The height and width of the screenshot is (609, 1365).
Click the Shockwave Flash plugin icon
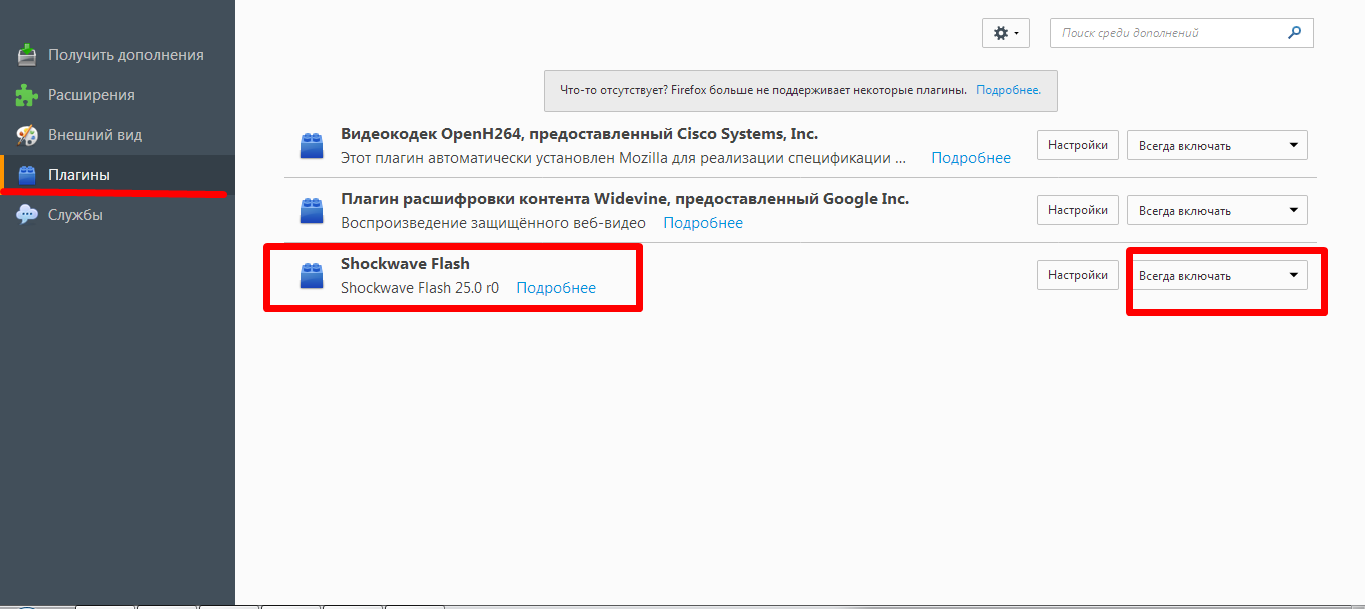tap(312, 276)
